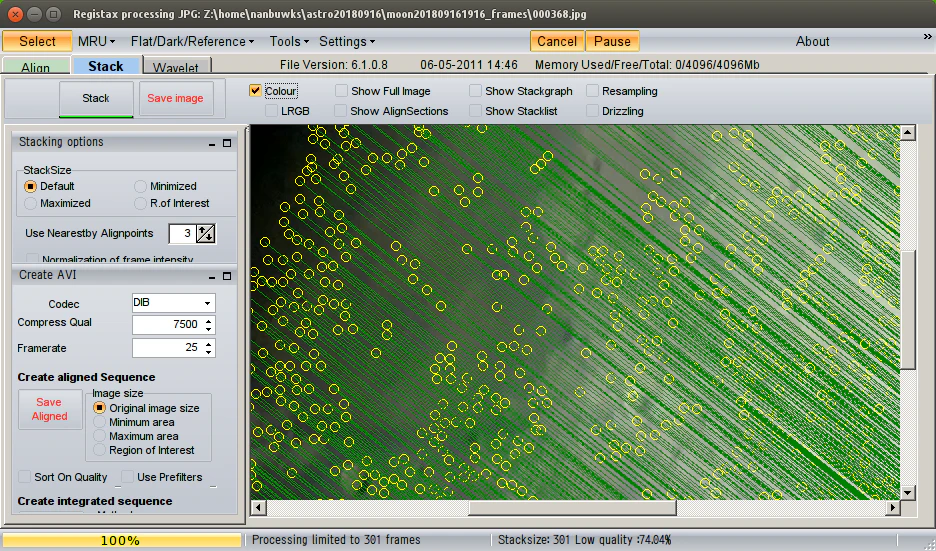
Task: Minimize the Create AVI panel
Action: tap(212, 276)
